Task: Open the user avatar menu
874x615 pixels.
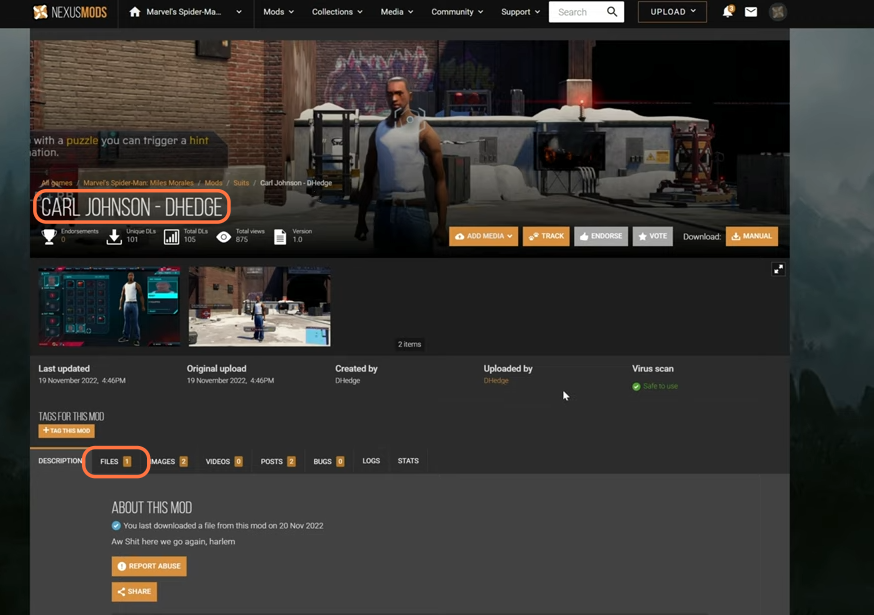Action: coord(778,12)
